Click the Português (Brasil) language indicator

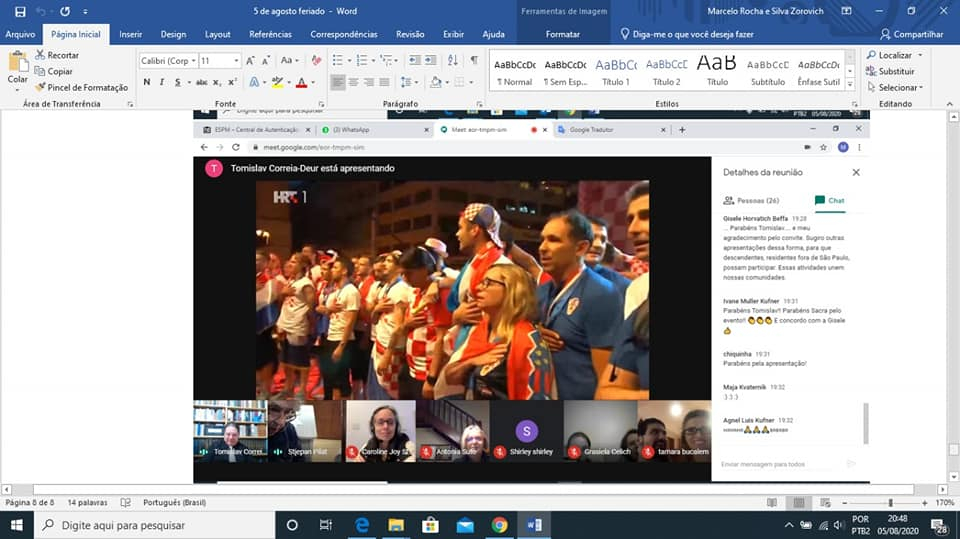click(x=174, y=502)
